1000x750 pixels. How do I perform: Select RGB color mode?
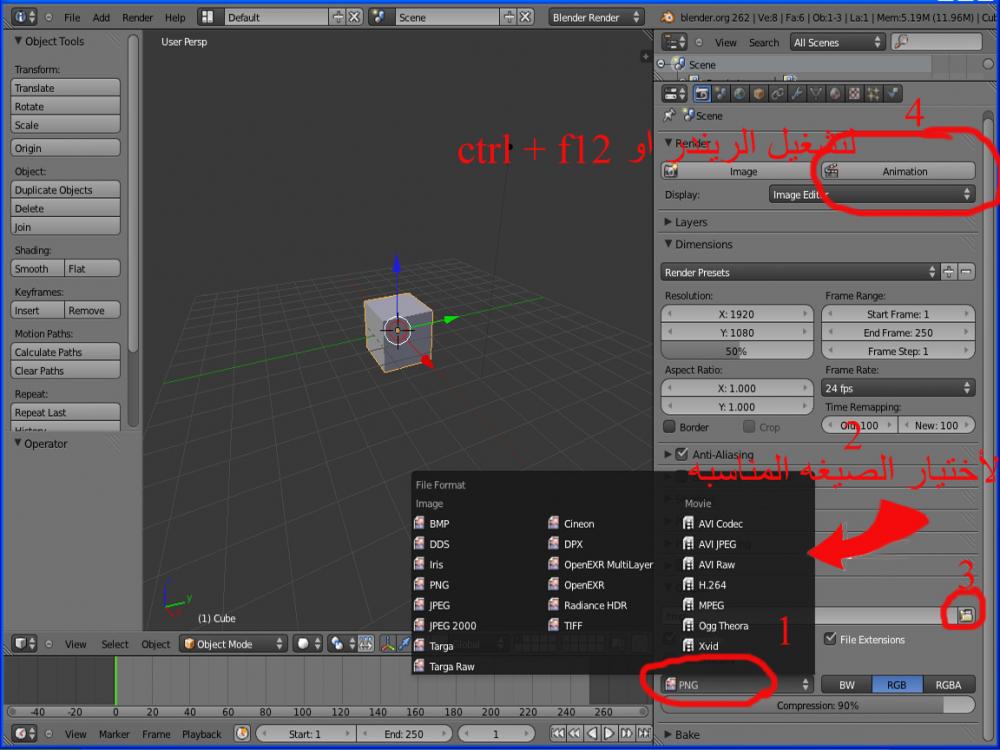coord(897,684)
